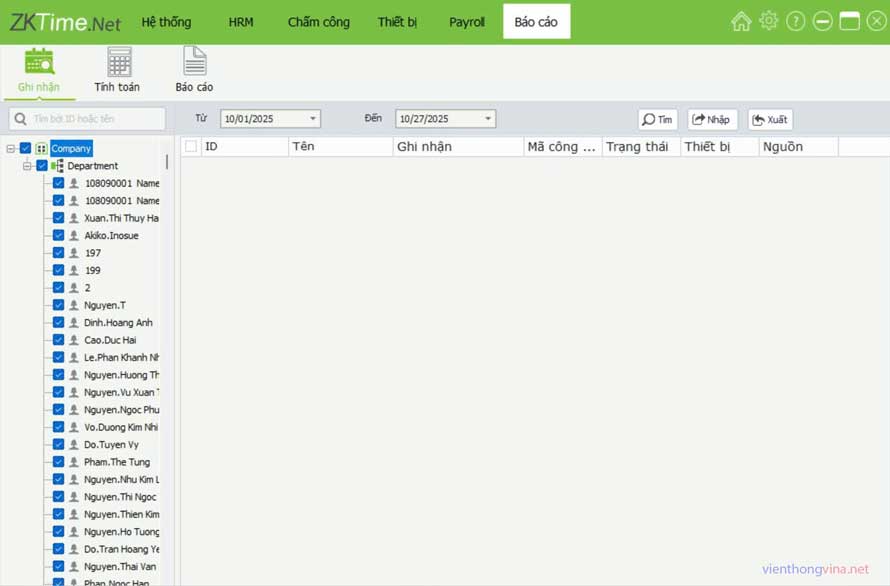Click the Company organization icon in the tree
Screen dimensions: 890x586
pos(42,148)
